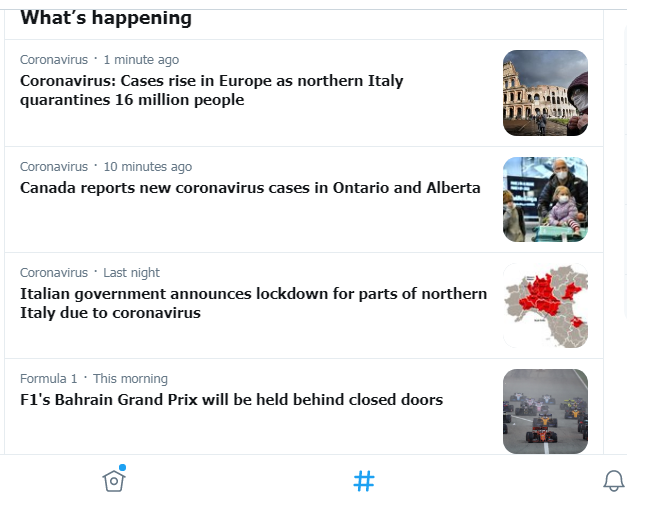Read Cases rise in Europe headline
660x520 pixels.
pos(212,90)
